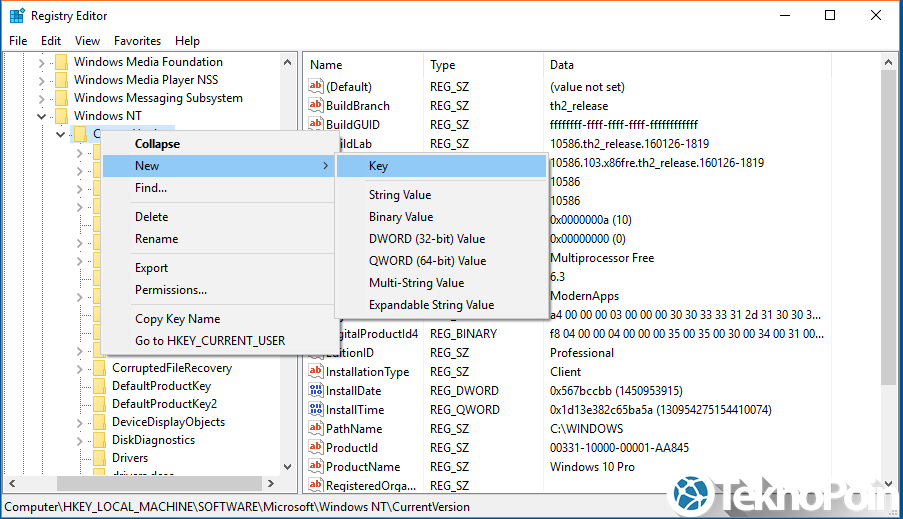903x519 pixels.
Task: Choose String Value in the submenu
Action: point(441,195)
